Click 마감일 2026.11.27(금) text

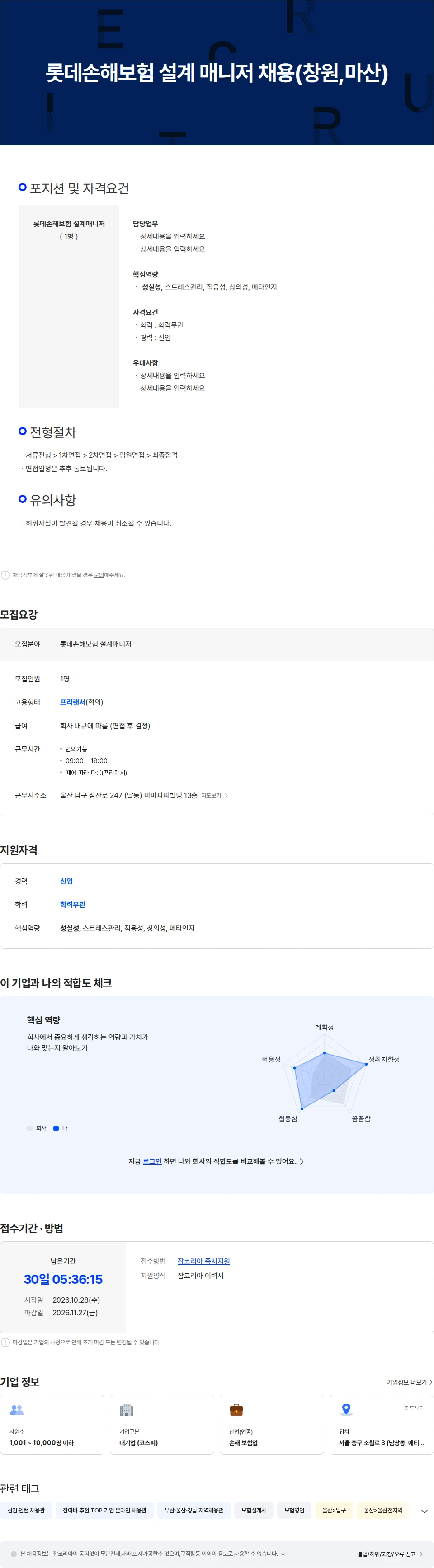coord(61,1312)
